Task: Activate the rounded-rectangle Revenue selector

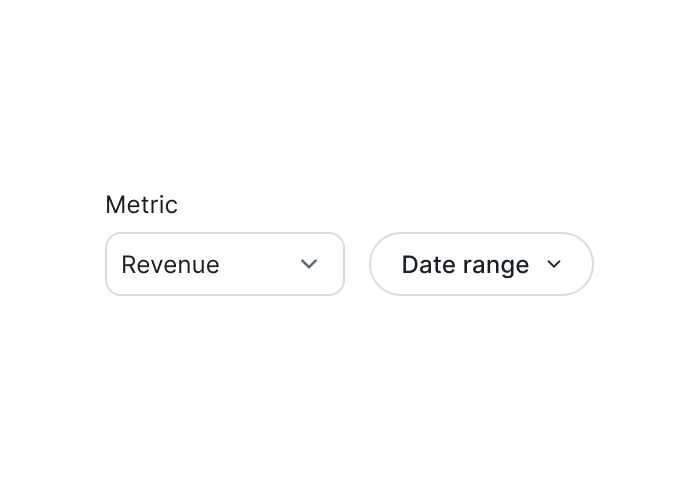Action: pyautogui.click(x=225, y=264)
